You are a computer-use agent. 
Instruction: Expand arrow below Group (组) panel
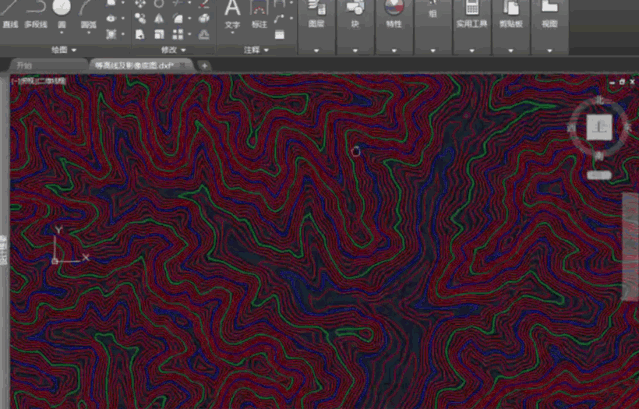click(432, 51)
